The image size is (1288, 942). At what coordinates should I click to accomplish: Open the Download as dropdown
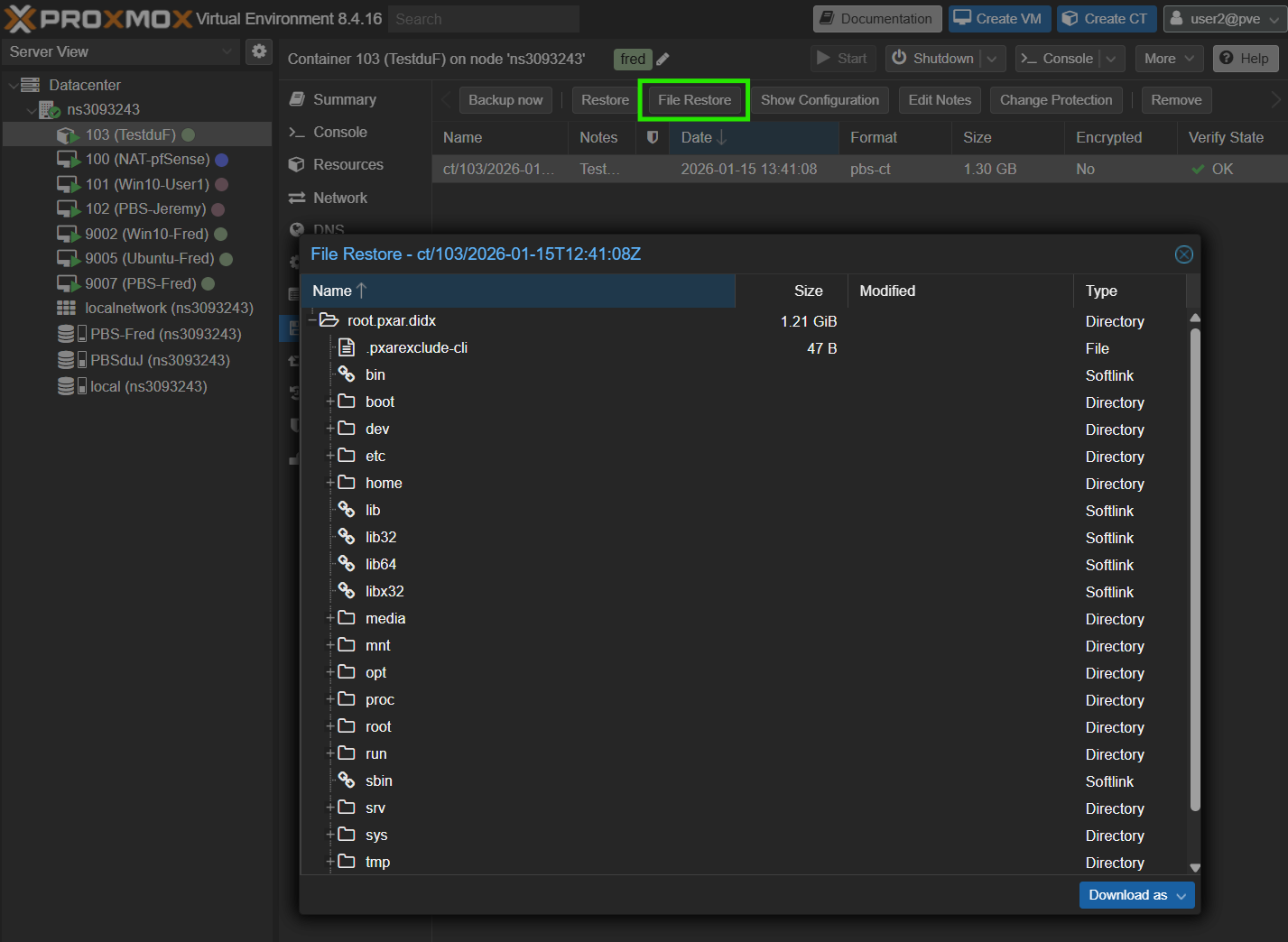pos(1136,895)
